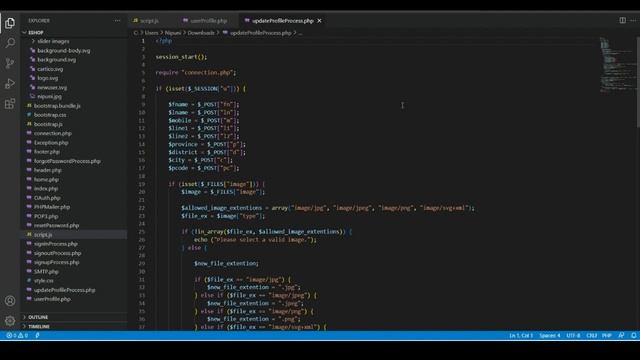This screenshot has height=360, width=640.
Task: Click the code minimap preview
Action: [616, 64]
